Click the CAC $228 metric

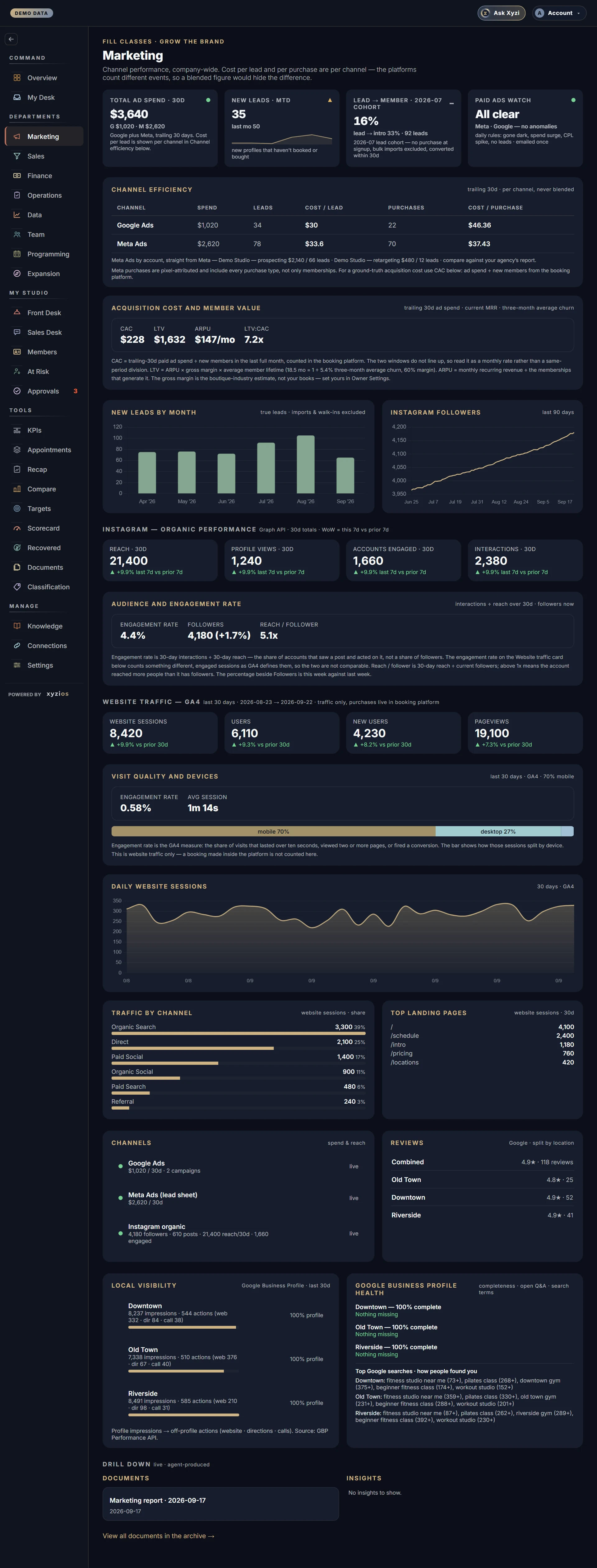click(132, 335)
